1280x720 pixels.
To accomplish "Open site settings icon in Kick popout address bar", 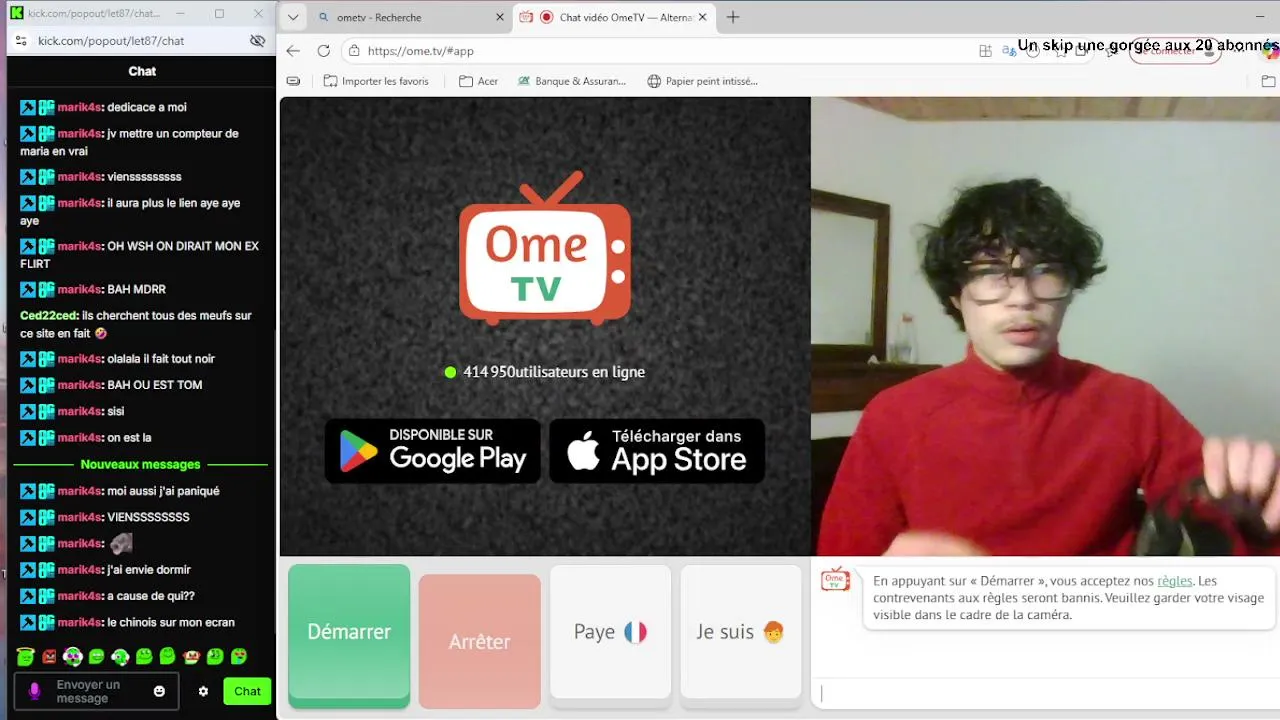I will [21, 41].
